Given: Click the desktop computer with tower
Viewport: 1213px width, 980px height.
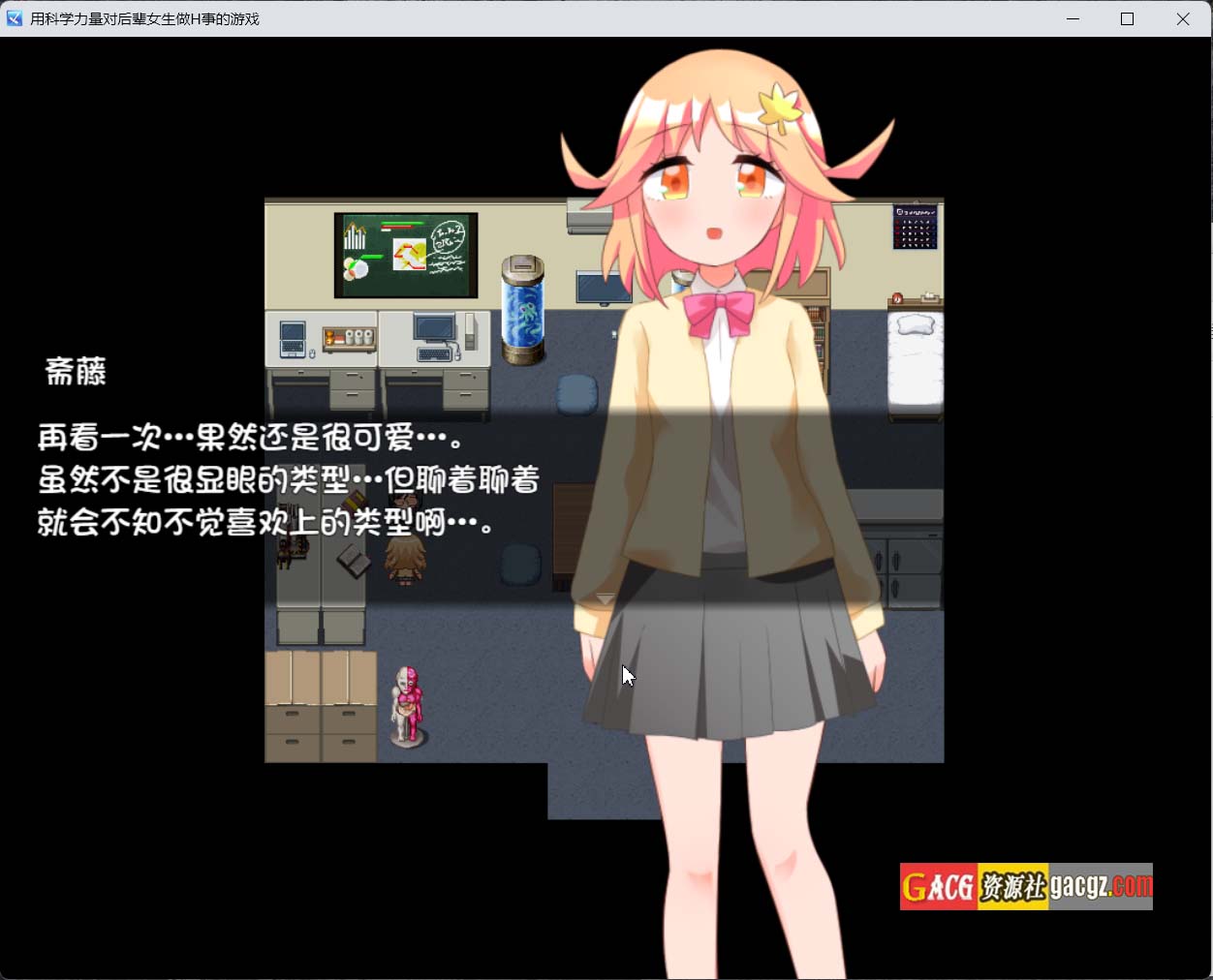Looking at the screenshot, I should [x=440, y=336].
